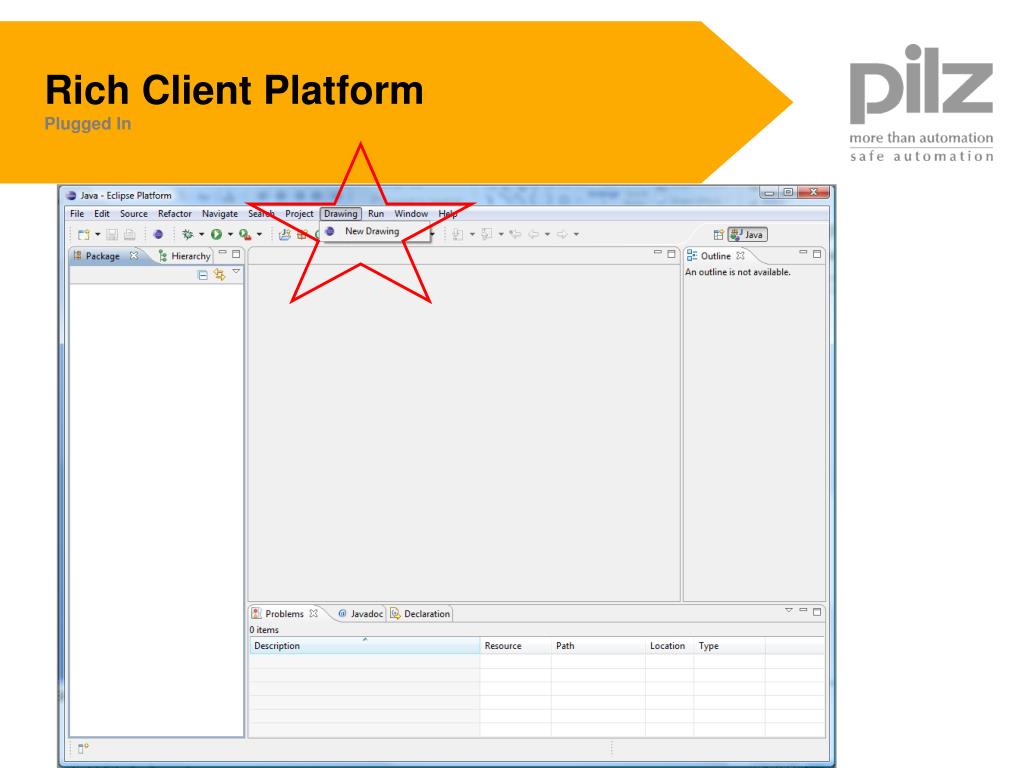The width and height of the screenshot is (1024, 768).
Task: Sort by the Resource column header
Action: click(x=515, y=646)
